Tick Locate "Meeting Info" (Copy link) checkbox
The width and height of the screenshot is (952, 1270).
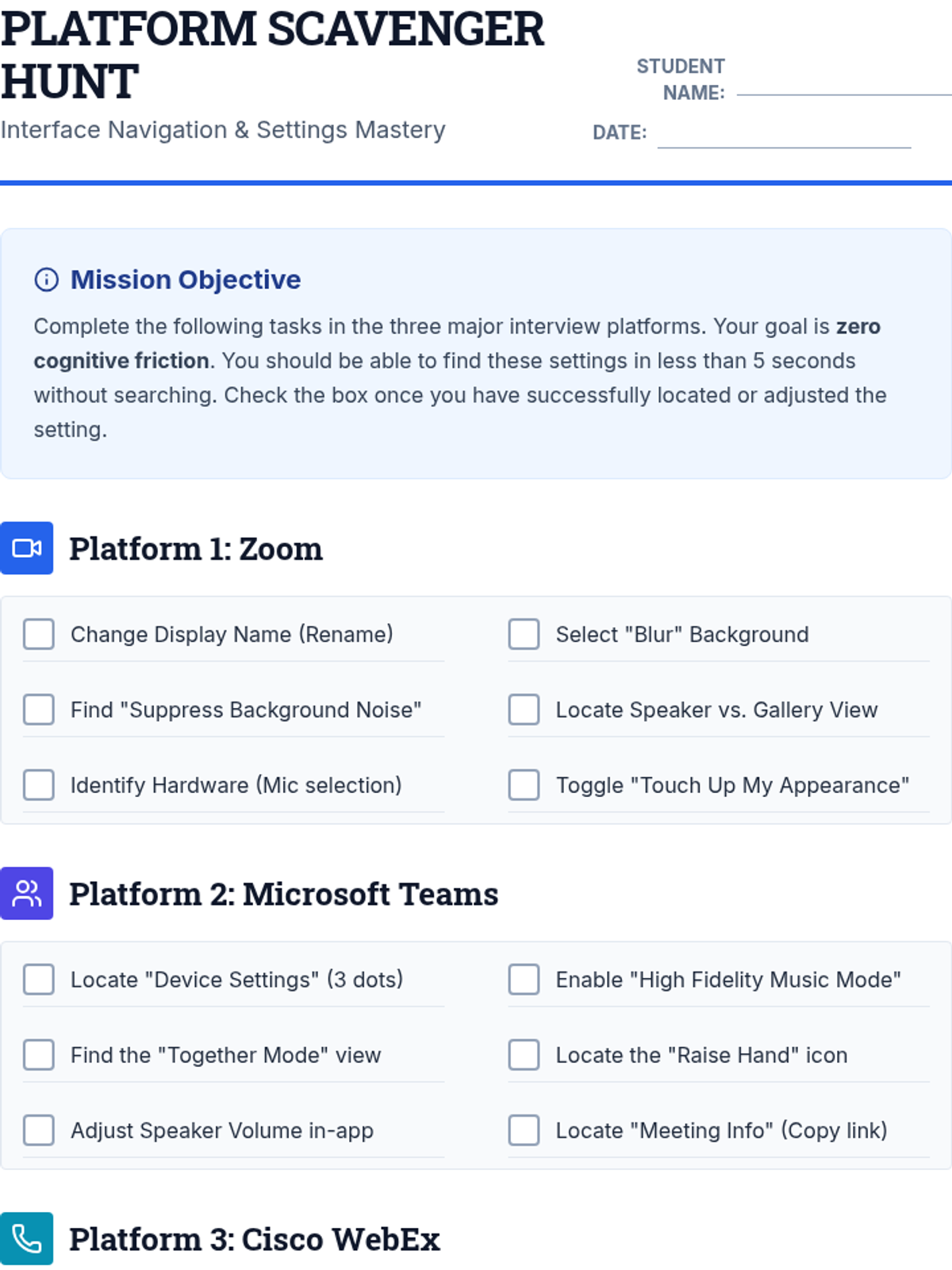click(524, 1130)
